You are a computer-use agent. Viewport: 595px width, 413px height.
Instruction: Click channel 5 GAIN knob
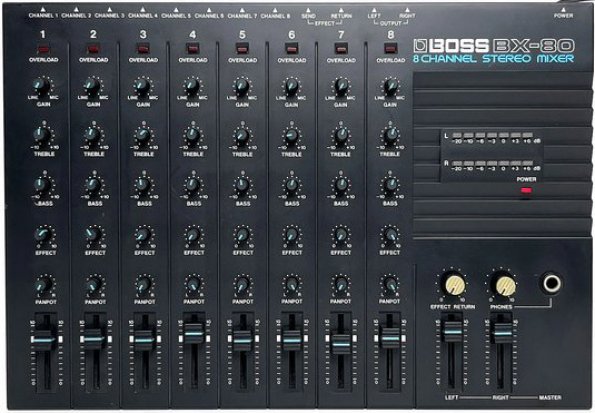coord(242,87)
